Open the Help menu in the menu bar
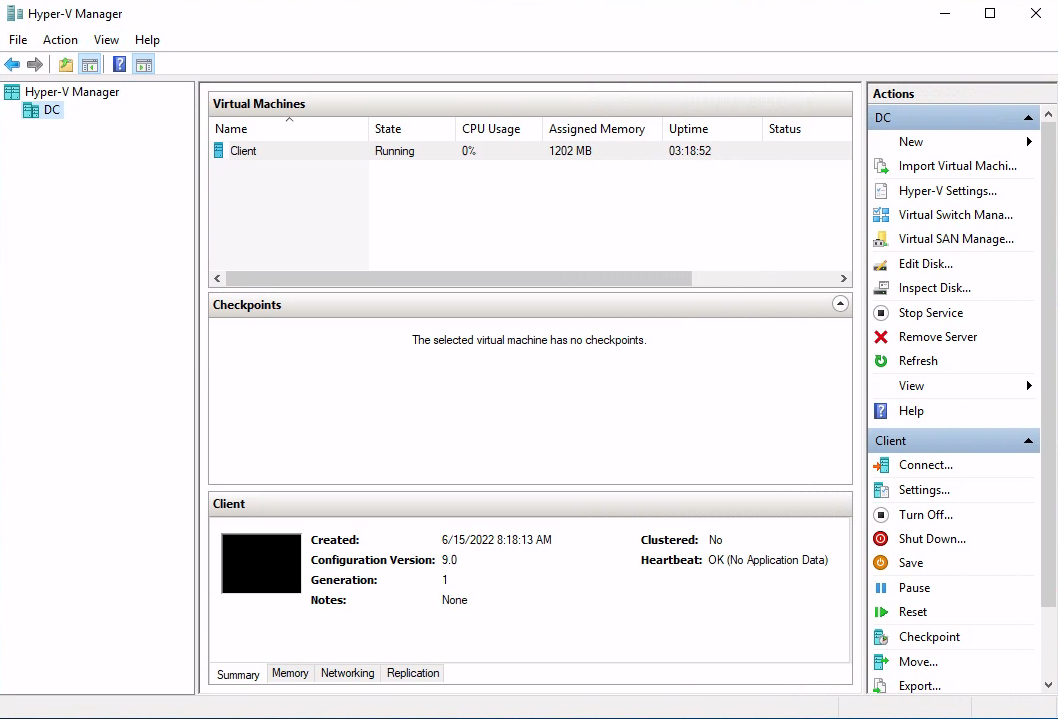 pyautogui.click(x=147, y=40)
